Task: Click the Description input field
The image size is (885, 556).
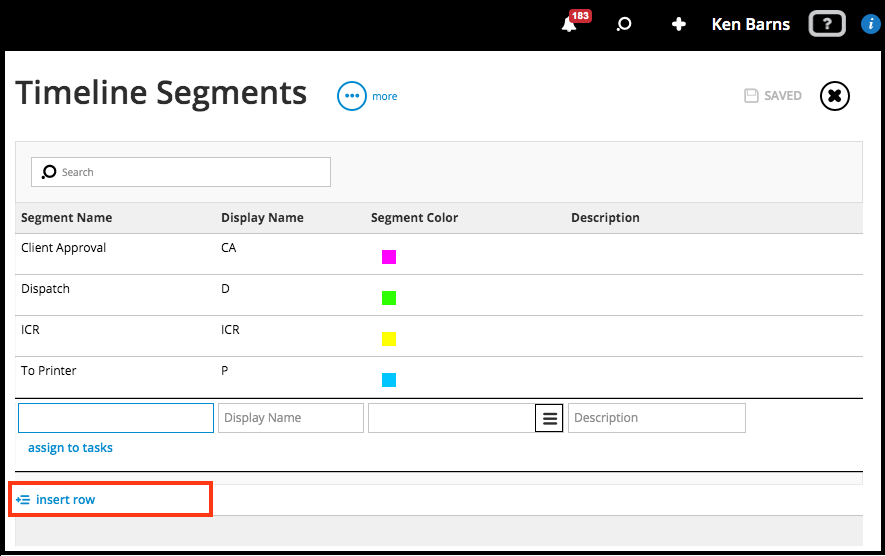Action: coord(656,418)
